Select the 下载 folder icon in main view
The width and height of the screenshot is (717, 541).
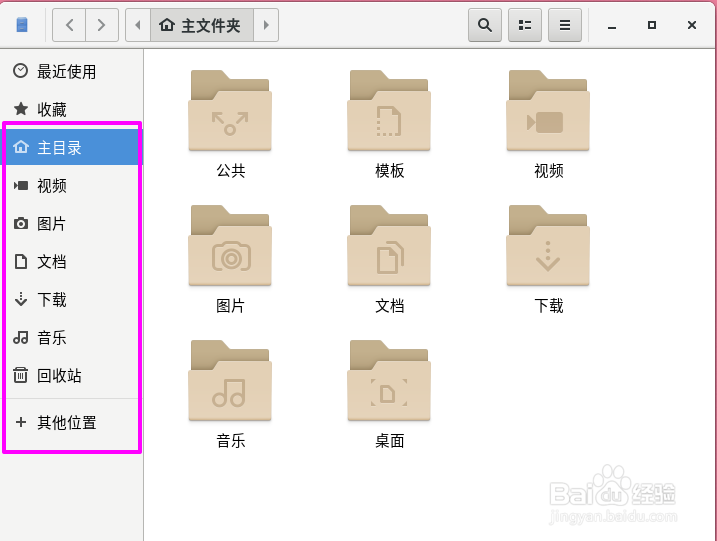548,246
